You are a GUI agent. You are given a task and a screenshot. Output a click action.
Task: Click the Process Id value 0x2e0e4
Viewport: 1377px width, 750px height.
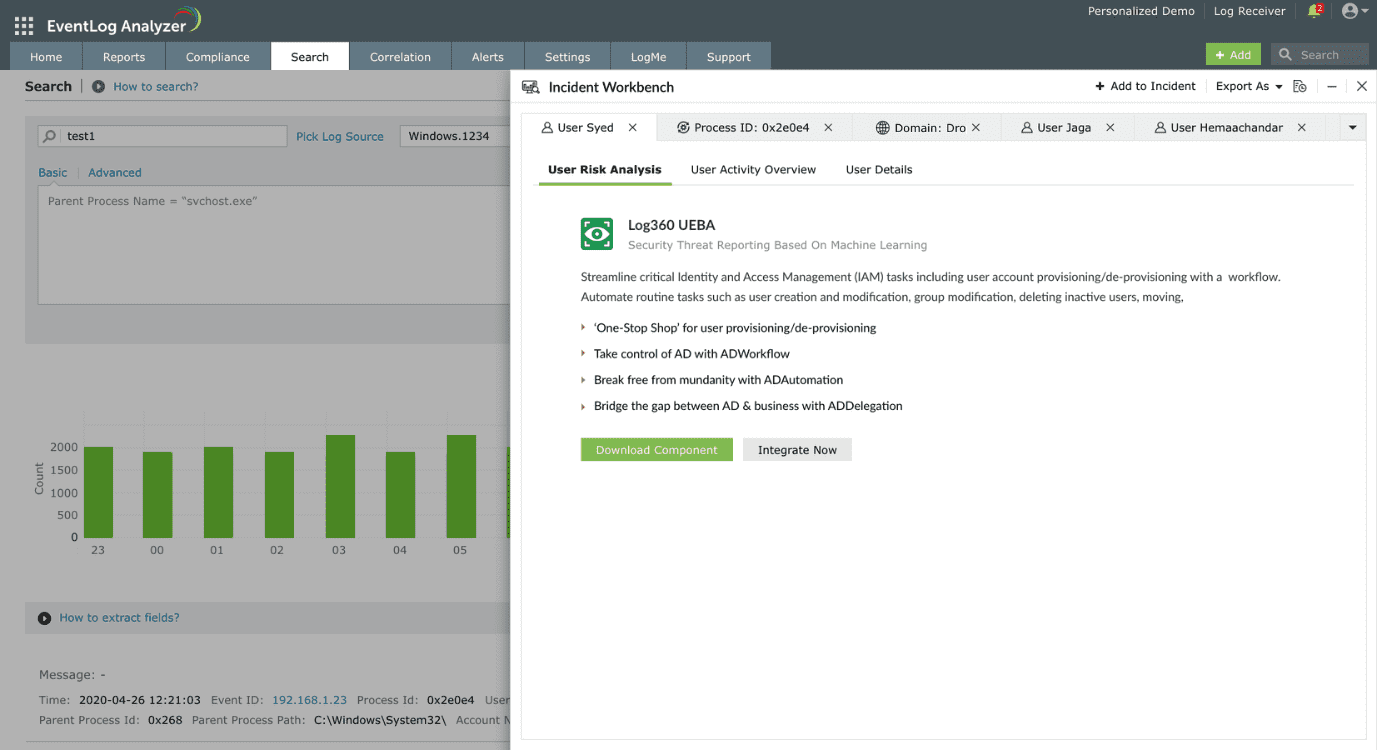pyautogui.click(x=449, y=701)
